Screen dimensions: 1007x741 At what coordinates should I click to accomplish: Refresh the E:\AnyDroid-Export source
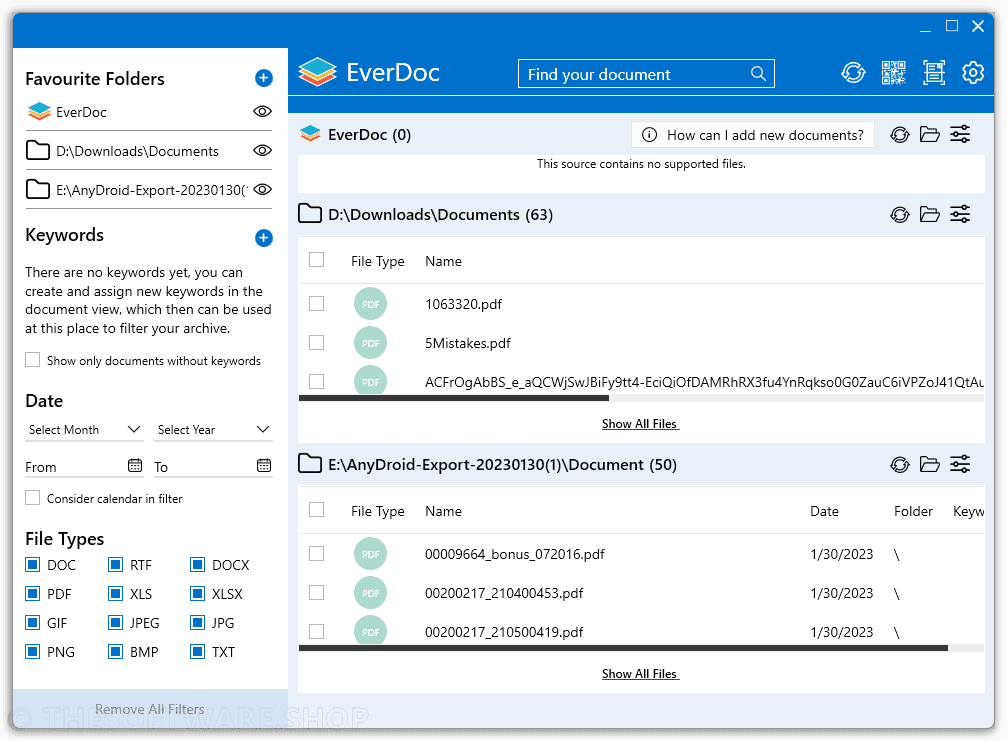pyautogui.click(x=900, y=464)
